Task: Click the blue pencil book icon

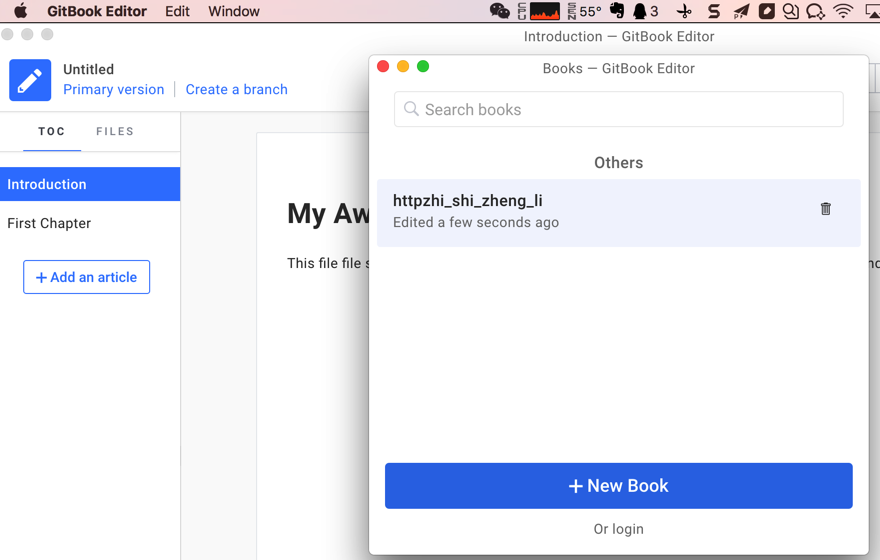Action: (30, 80)
